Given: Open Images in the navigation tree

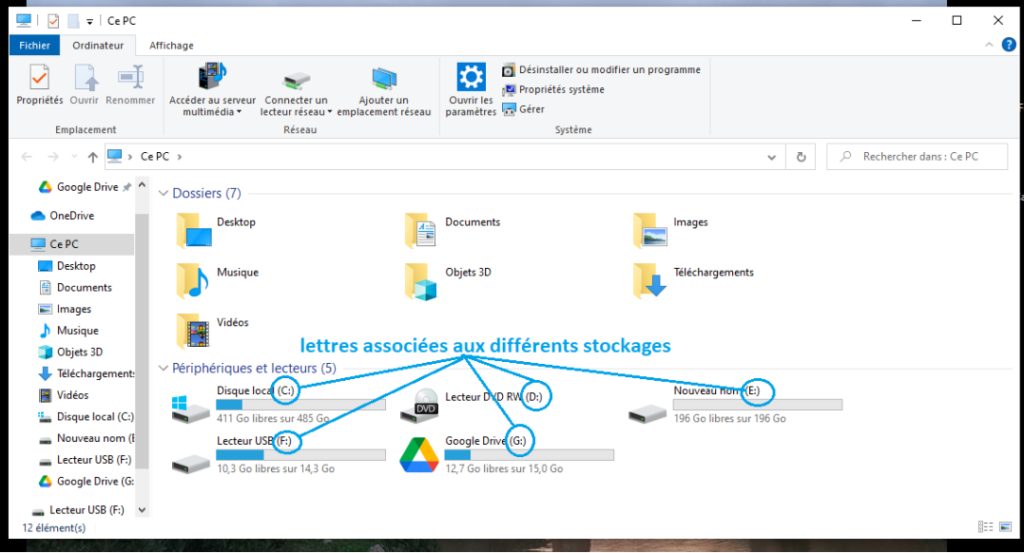Looking at the screenshot, I should click(x=65, y=309).
